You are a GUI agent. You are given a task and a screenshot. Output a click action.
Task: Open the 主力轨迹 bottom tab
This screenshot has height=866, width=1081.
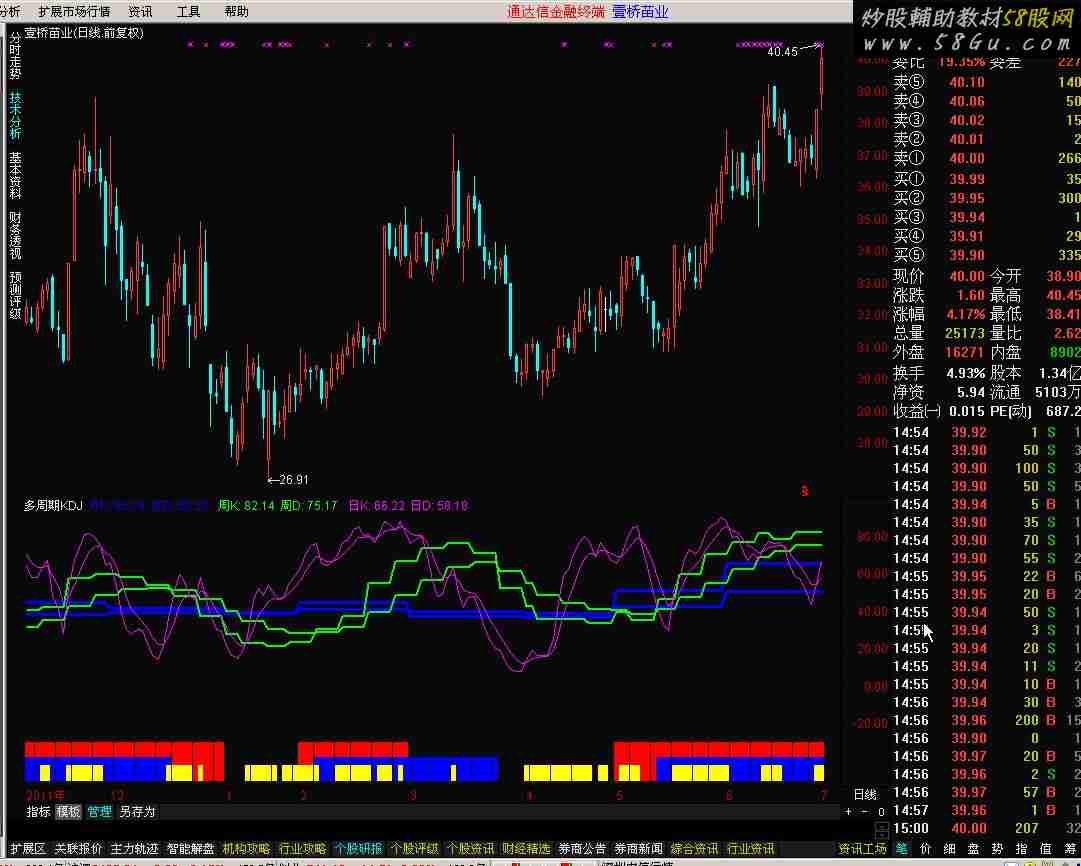pyautogui.click(x=134, y=848)
